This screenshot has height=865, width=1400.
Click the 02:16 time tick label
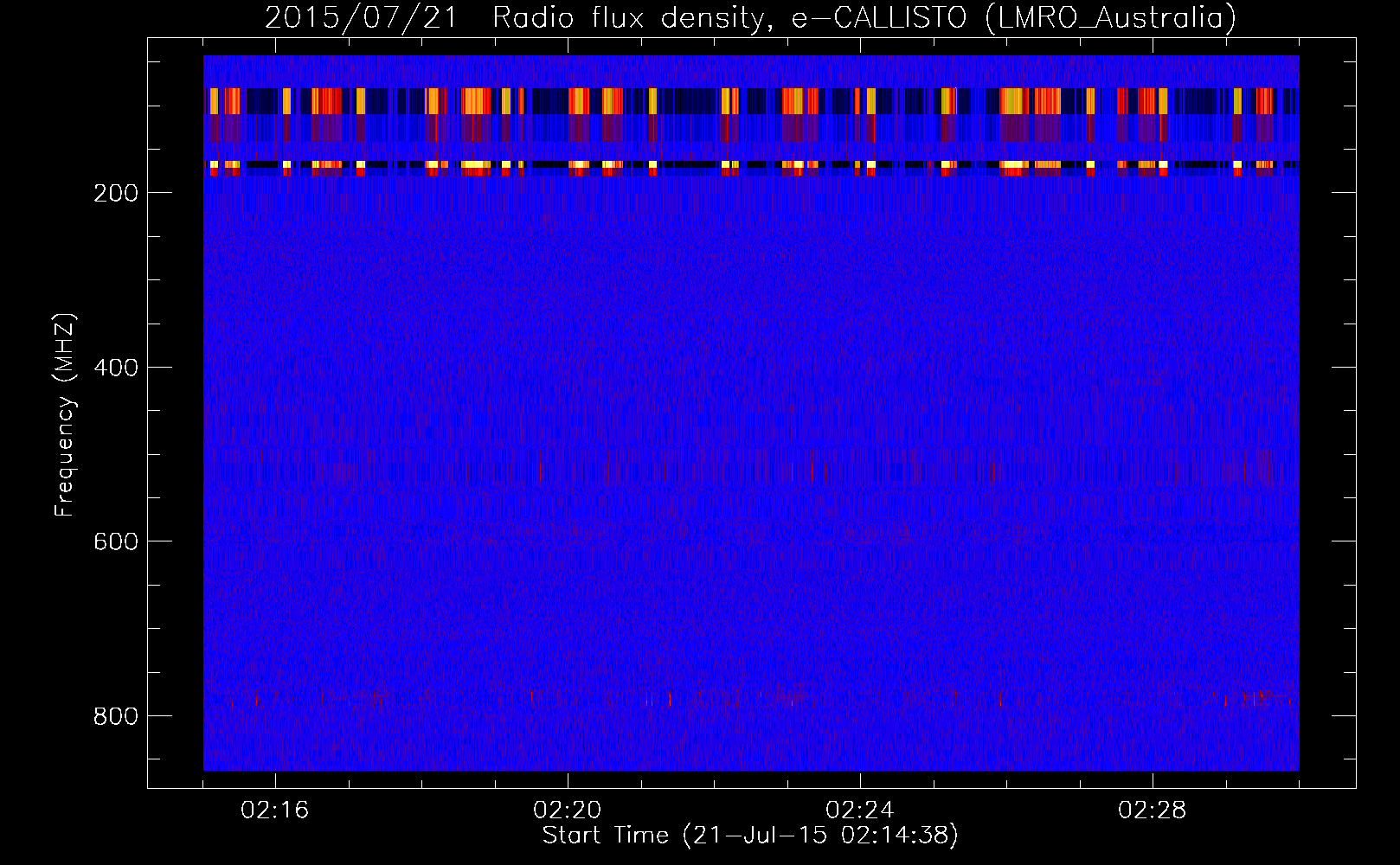click(x=275, y=811)
